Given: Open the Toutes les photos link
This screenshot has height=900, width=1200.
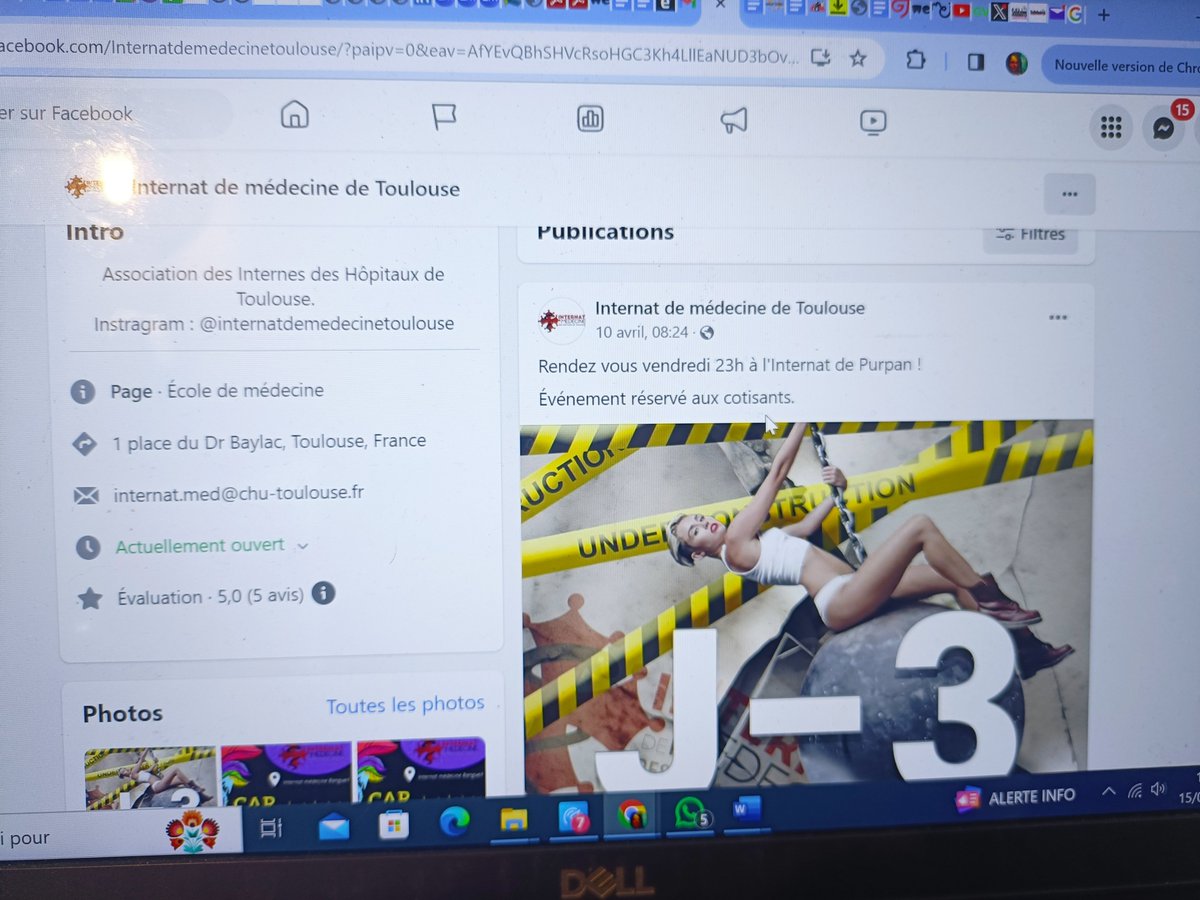Looking at the screenshot, I should 405,705.
